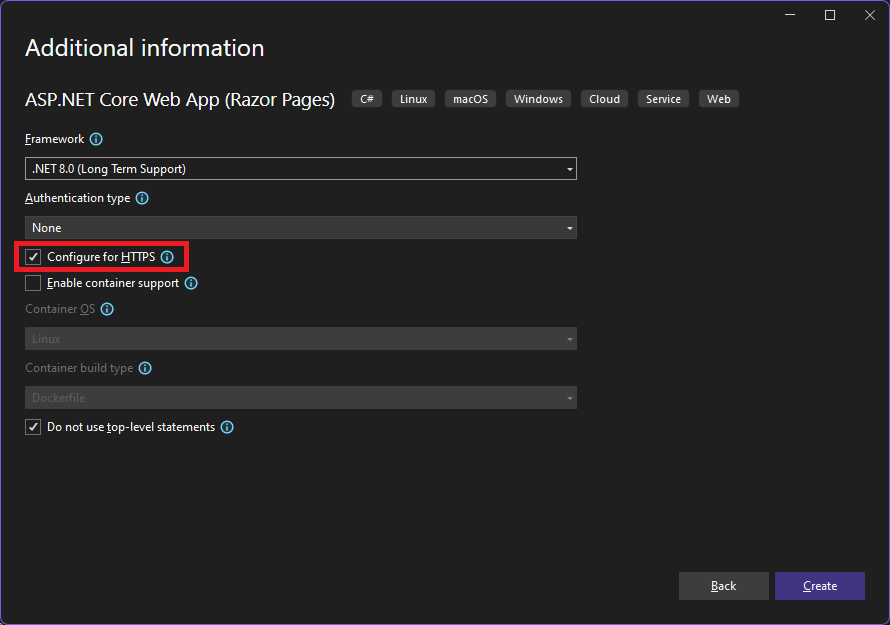
Task: Click the Container build type info icon
Action: tap(145, 368)
